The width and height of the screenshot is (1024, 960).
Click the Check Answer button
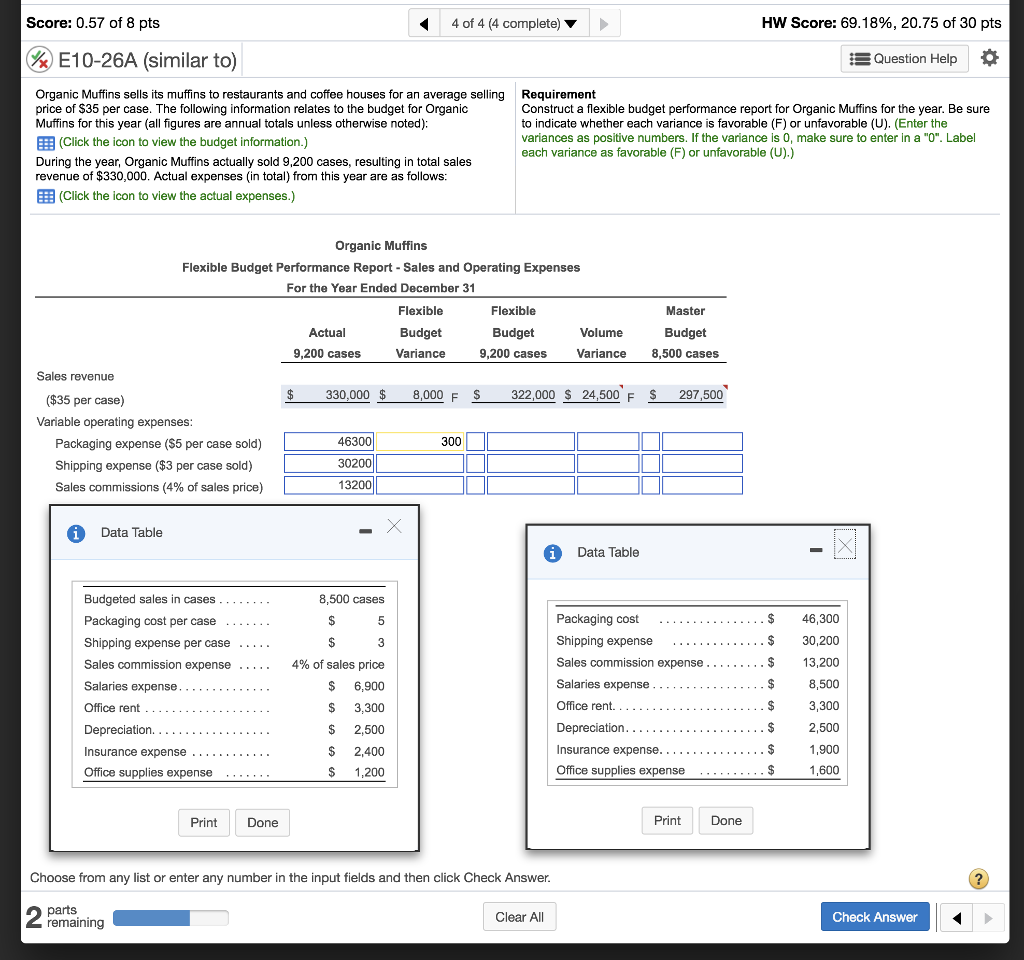875,917
